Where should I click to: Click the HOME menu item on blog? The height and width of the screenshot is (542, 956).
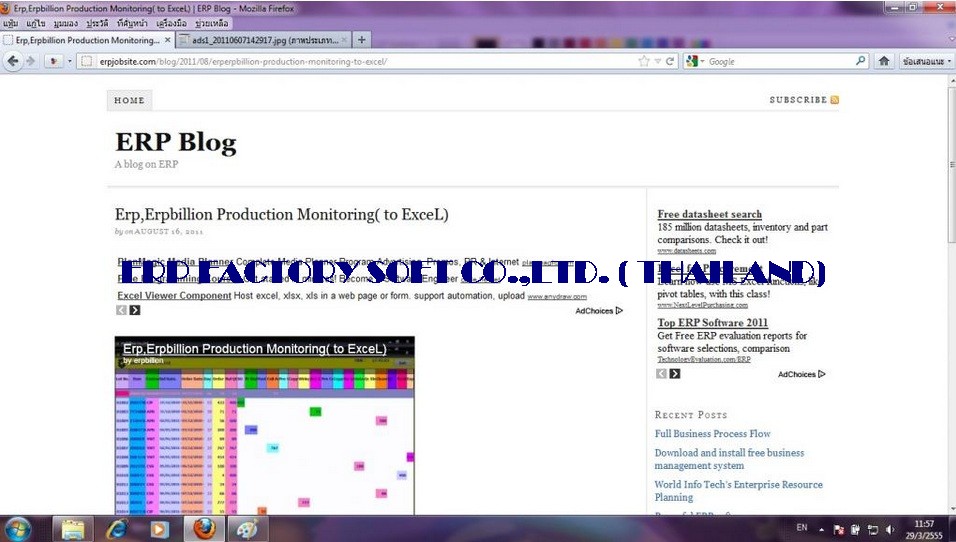(x=129, y=100)
